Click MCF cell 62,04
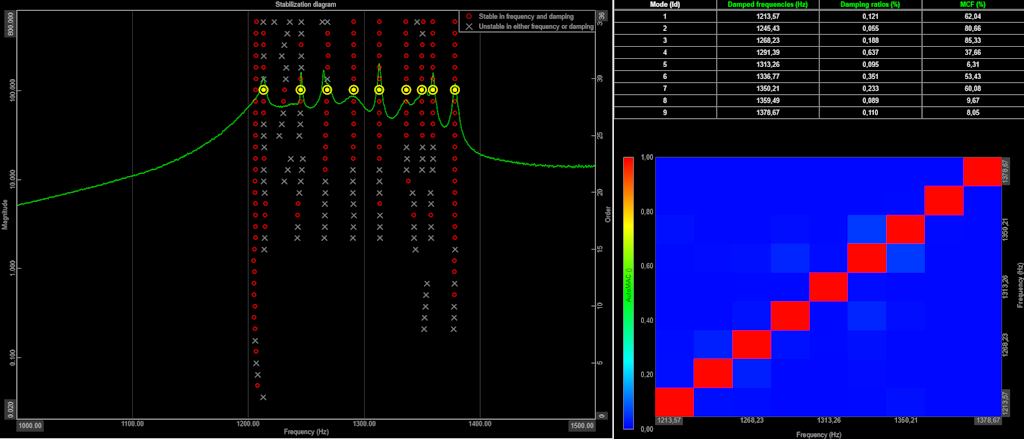 click(972, 16)
